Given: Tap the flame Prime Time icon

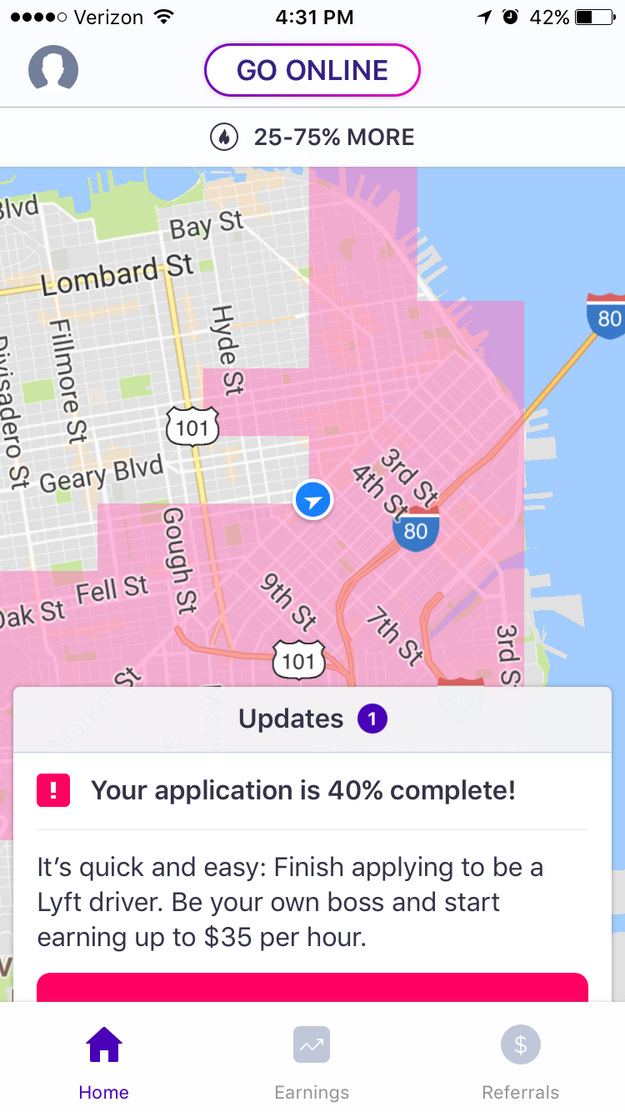Looking at the screenshot, I should coord(224,137).
